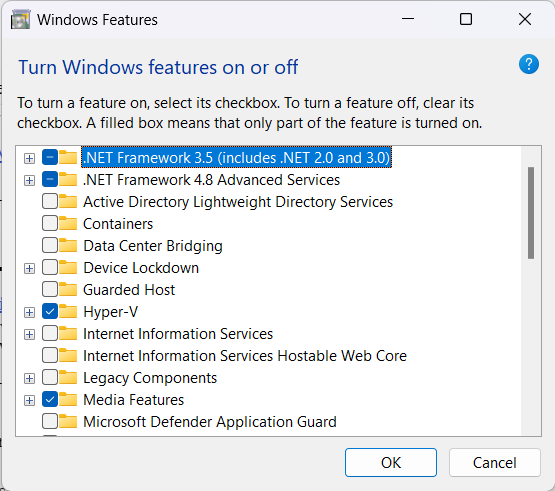Click the folder icon beside Data Center Bridging

(x=68, y=246)
